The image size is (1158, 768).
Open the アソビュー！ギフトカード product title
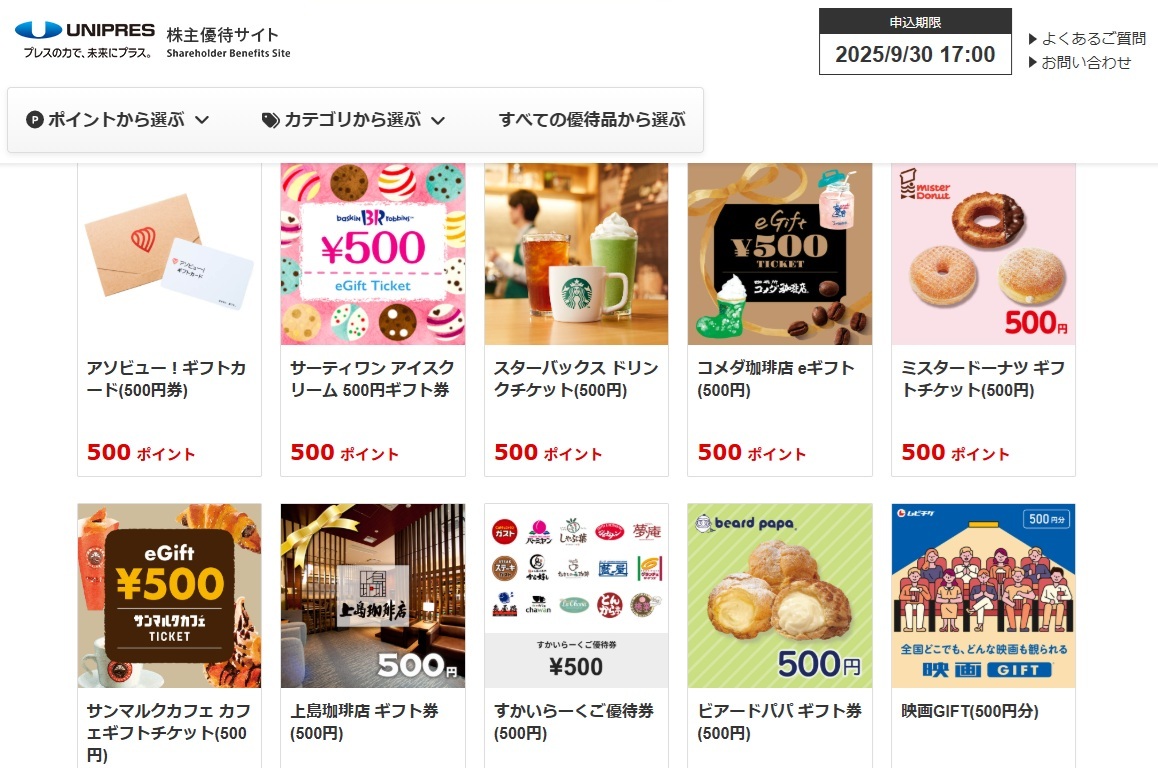tap(166, 379)
